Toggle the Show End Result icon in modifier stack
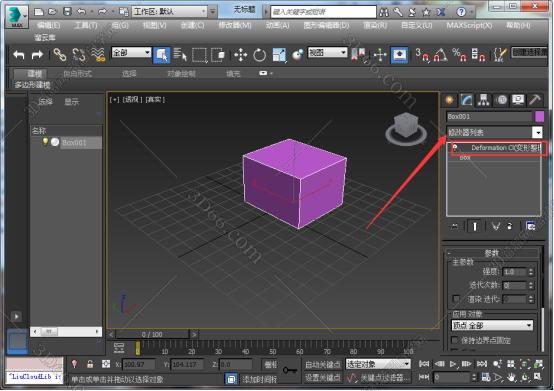Image resolution: width=554 pixels, height=391 pixels. (x=475, y=226)
